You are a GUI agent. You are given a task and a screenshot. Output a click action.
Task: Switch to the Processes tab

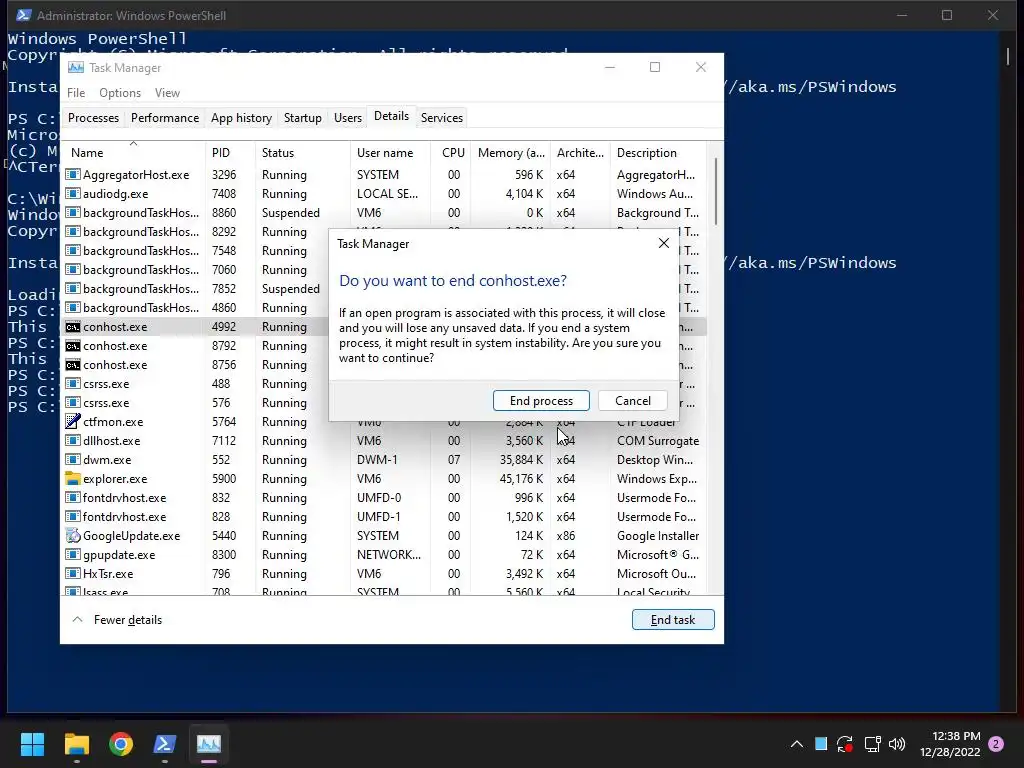point(93,118)
